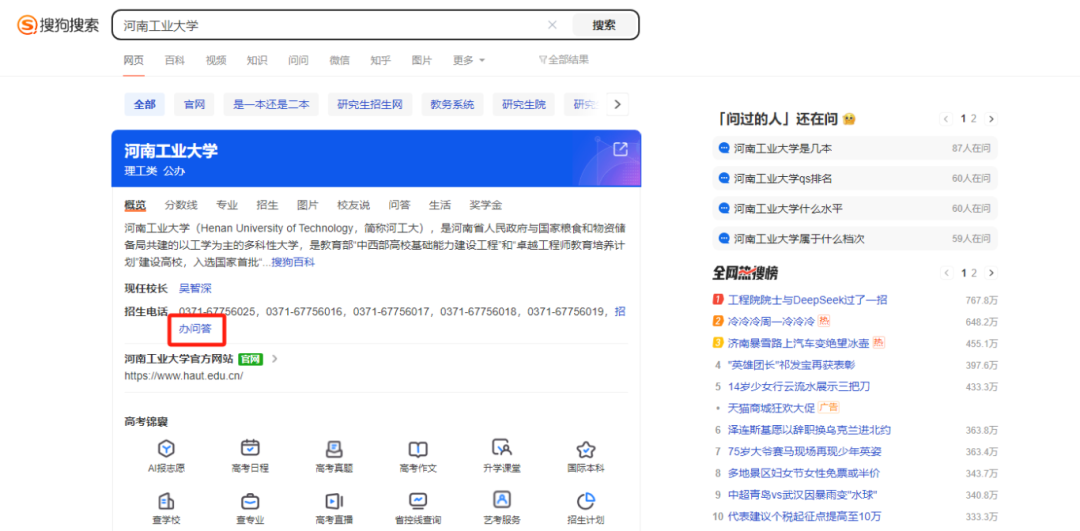Switch to the 百科 tab
This screenshot has width=1080, height=531.
(175, 60)
